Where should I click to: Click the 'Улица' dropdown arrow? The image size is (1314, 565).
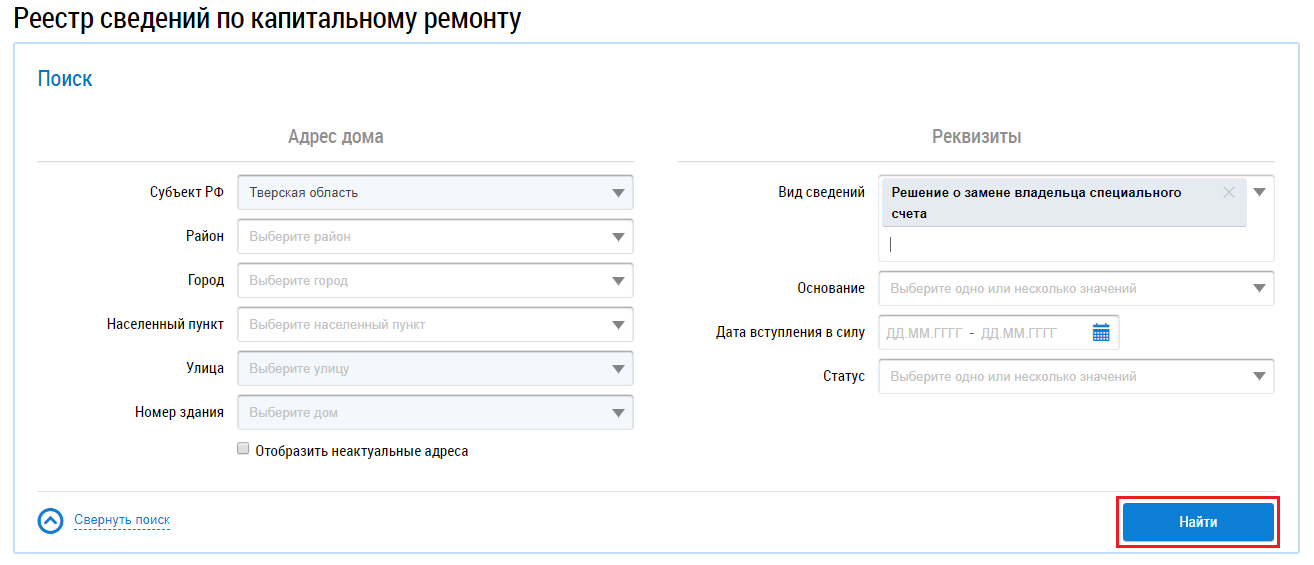point(617,369)
